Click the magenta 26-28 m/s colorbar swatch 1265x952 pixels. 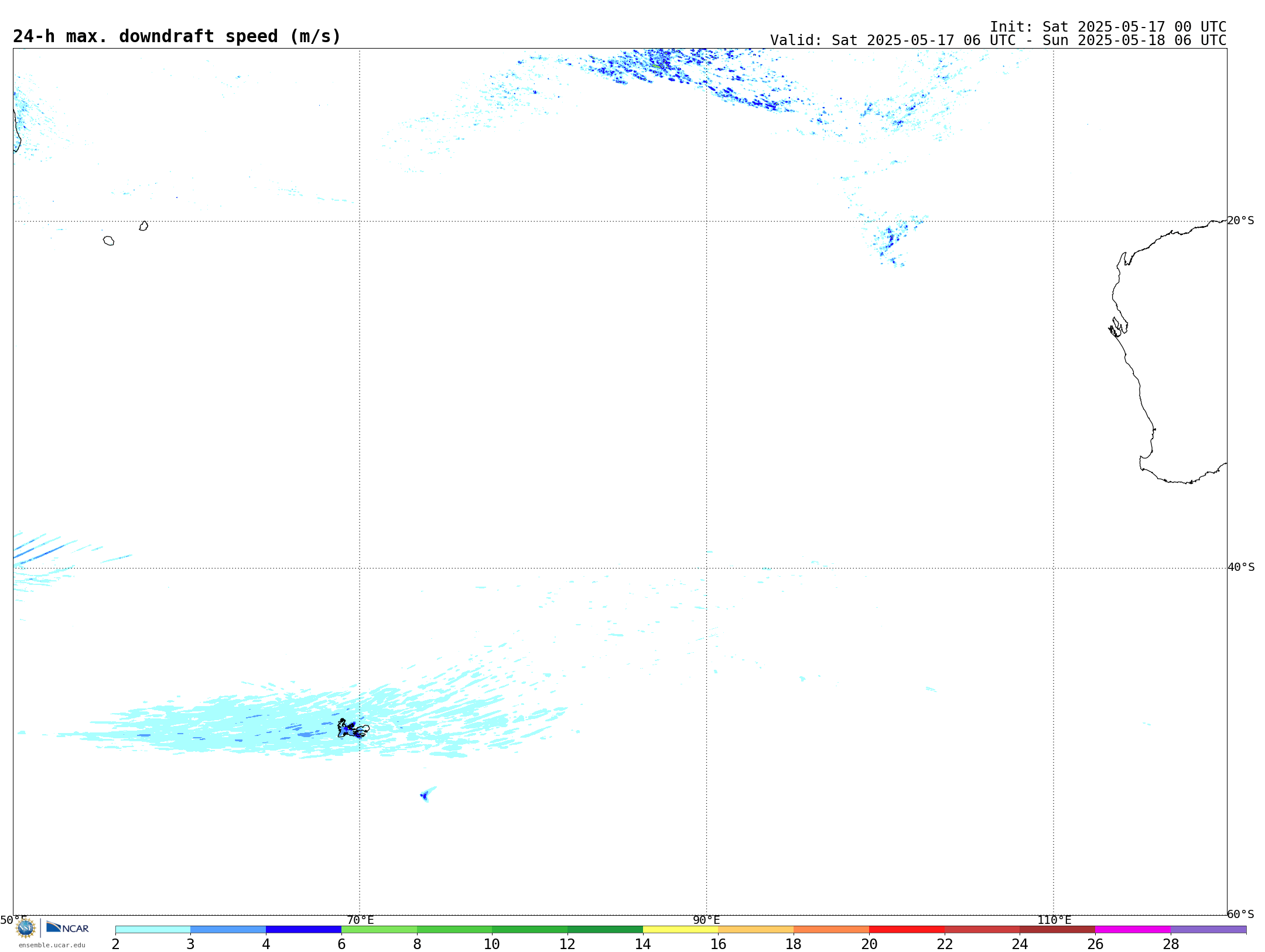click(x=1133, y=930)
